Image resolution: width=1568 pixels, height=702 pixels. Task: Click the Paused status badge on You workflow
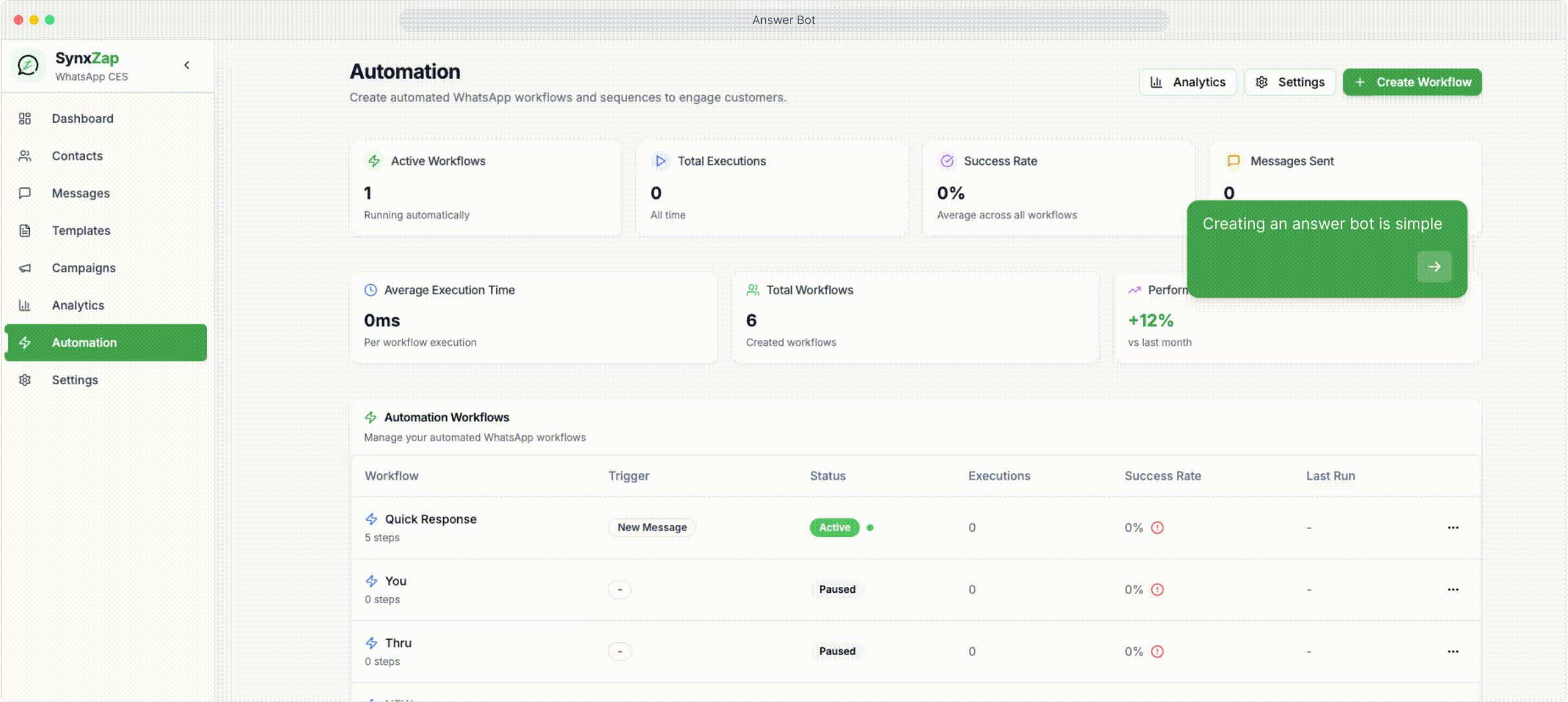(837, 590)
